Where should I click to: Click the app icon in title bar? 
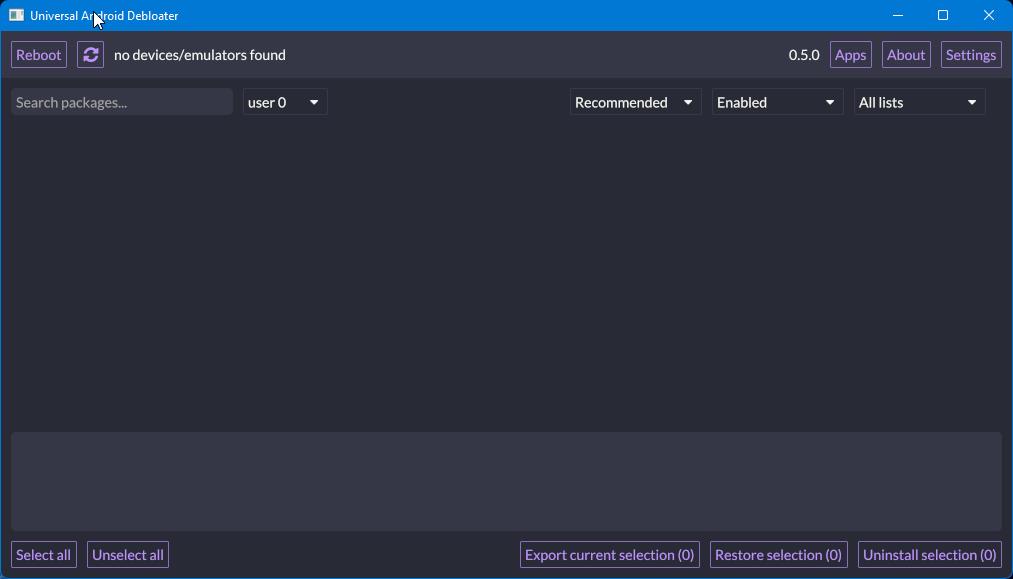16,15
